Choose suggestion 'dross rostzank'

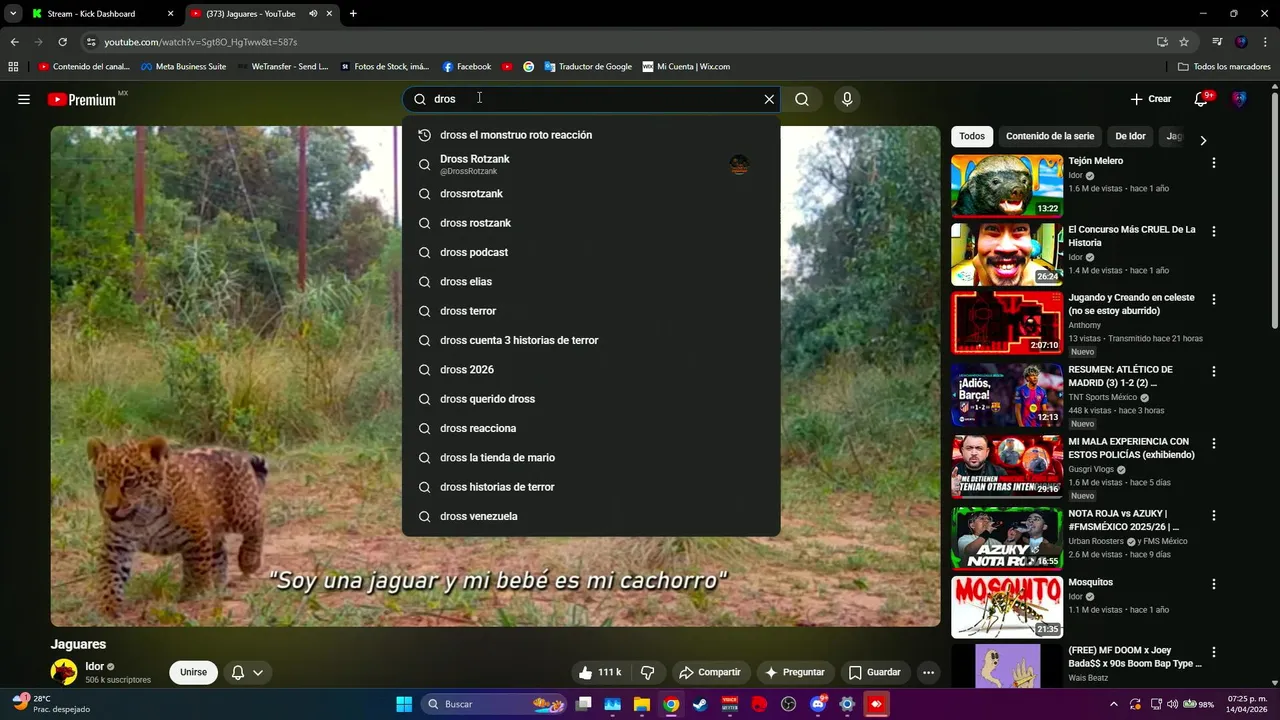(591, 223)
